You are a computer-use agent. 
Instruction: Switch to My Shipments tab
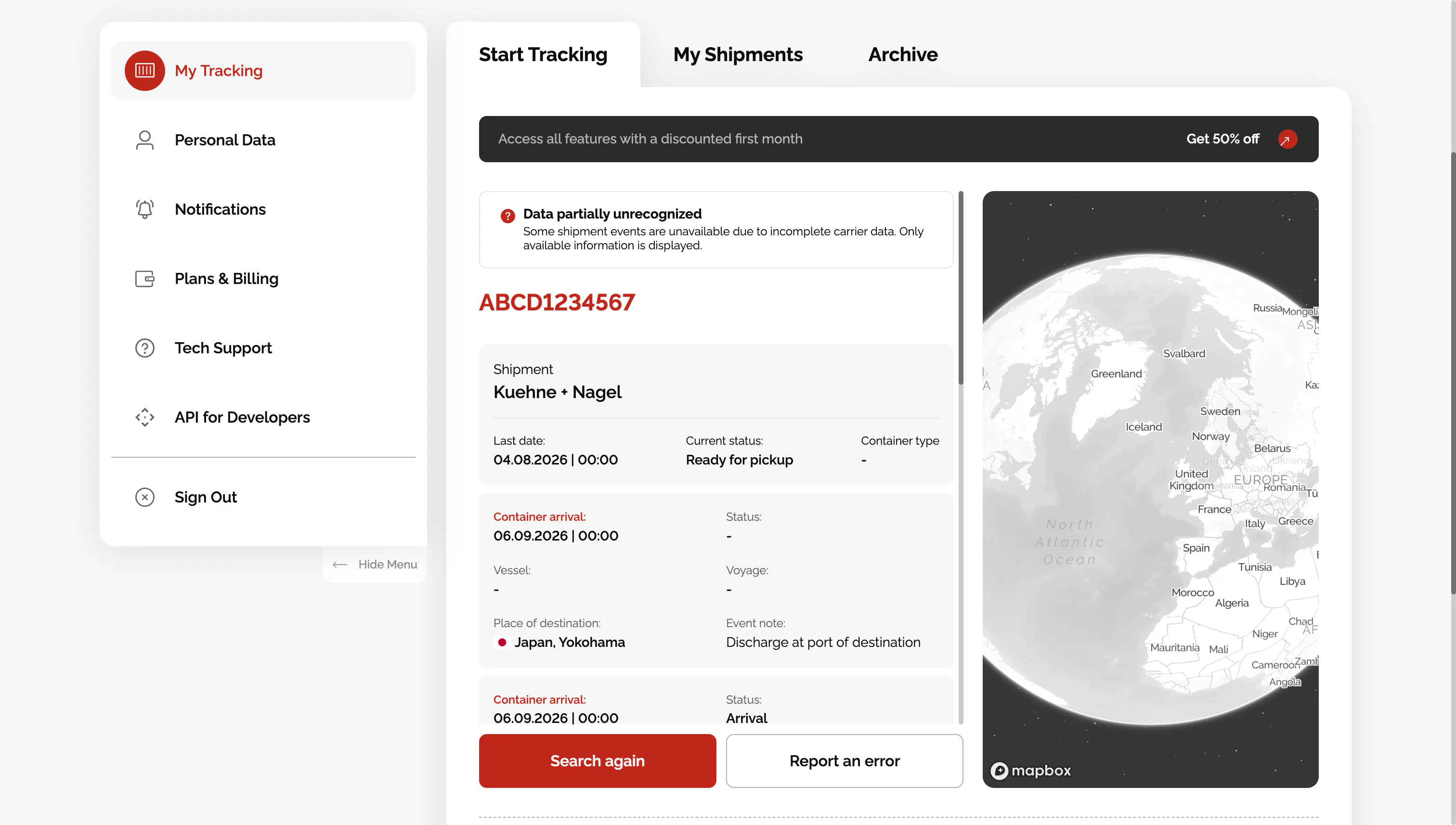click(737, 54)
